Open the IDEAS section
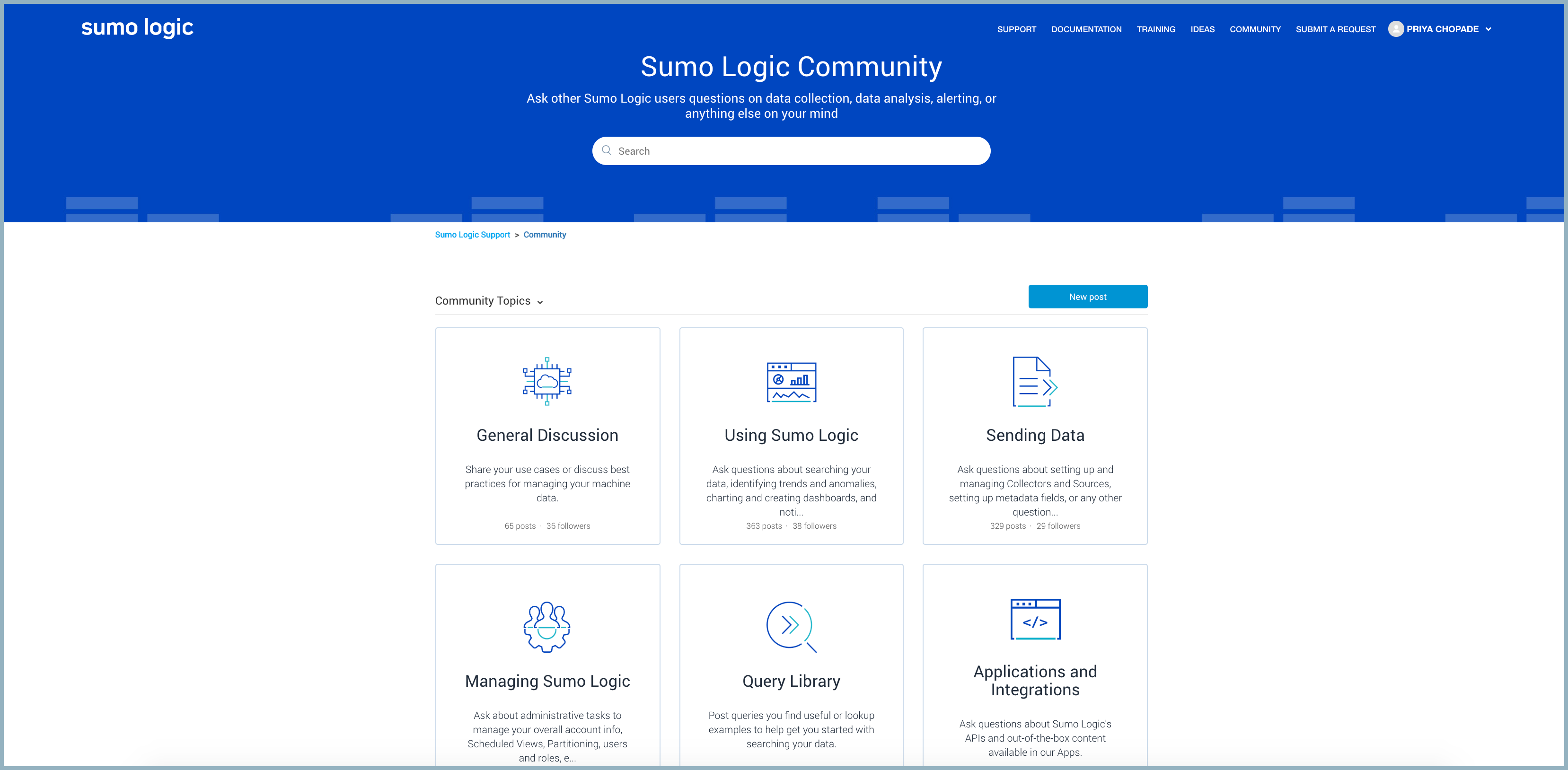This screenshot has width=1568, height=770. coord(1202,28)
